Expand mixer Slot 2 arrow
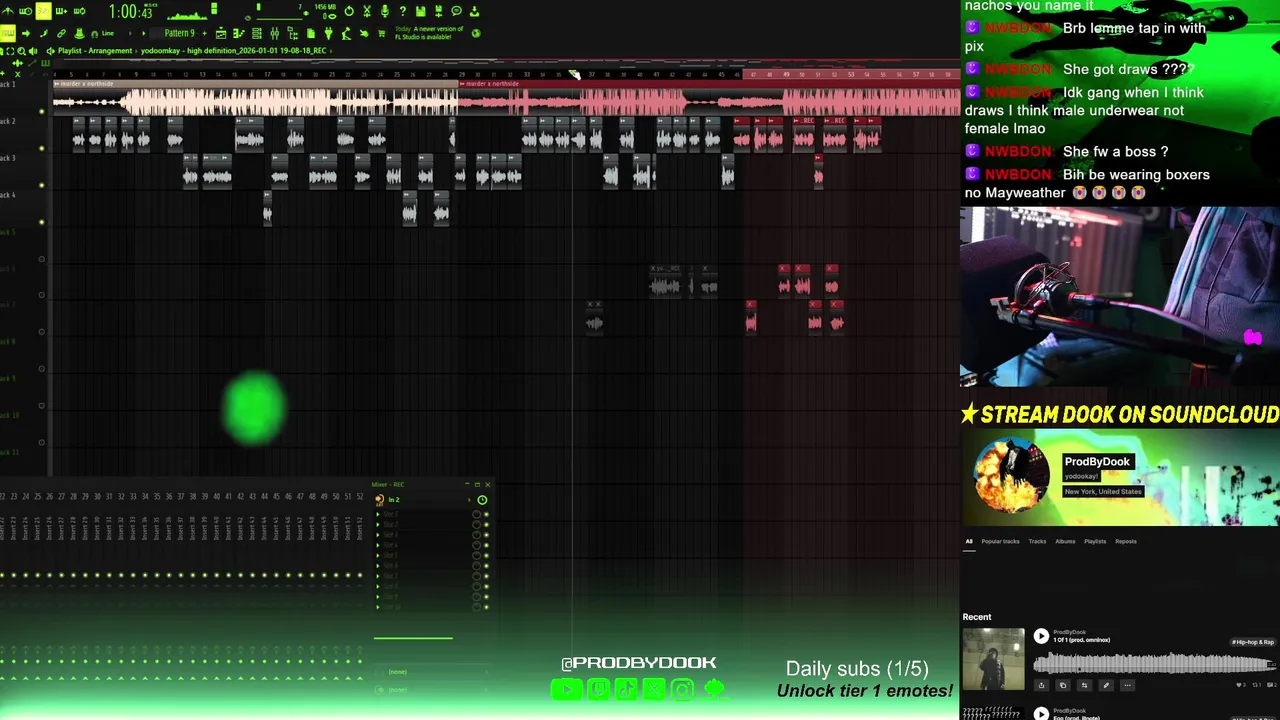 coord(378,525)
